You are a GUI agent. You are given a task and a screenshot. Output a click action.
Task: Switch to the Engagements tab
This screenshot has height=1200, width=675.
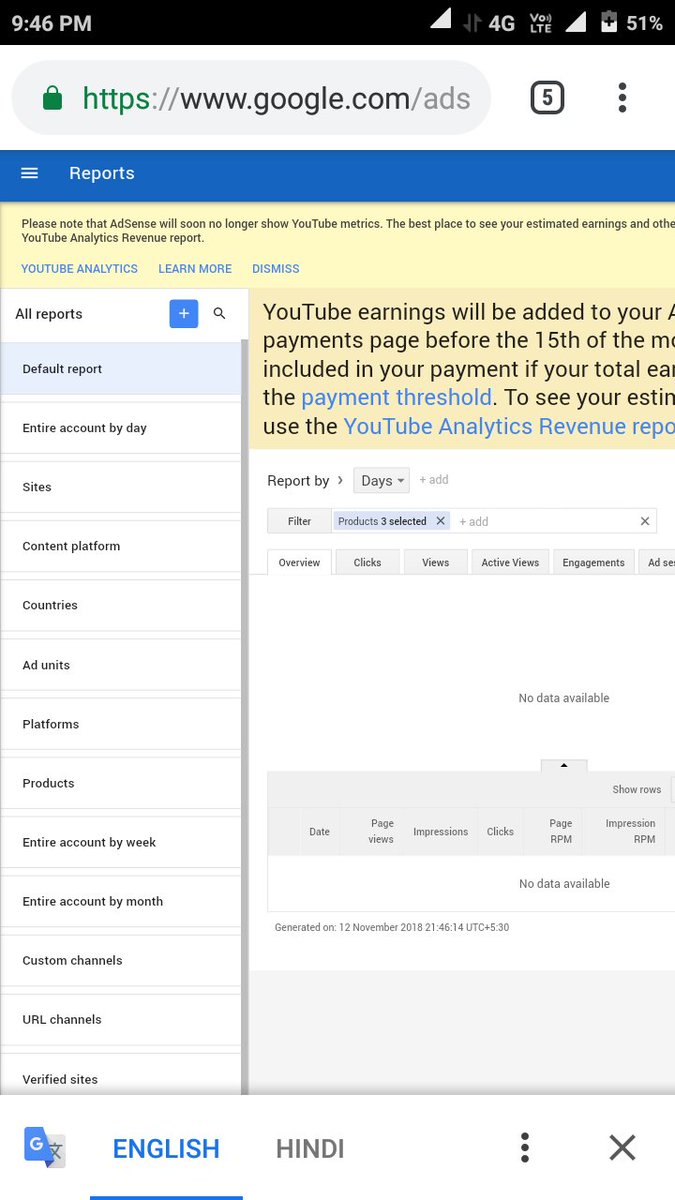click(x=593, y=563)
